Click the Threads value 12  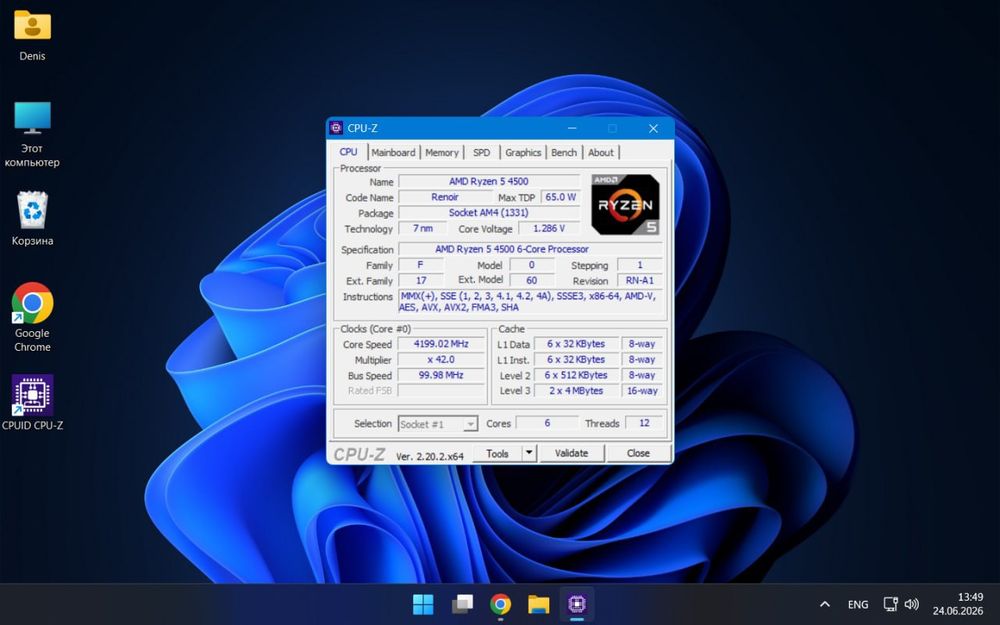[x=644, y=423]
